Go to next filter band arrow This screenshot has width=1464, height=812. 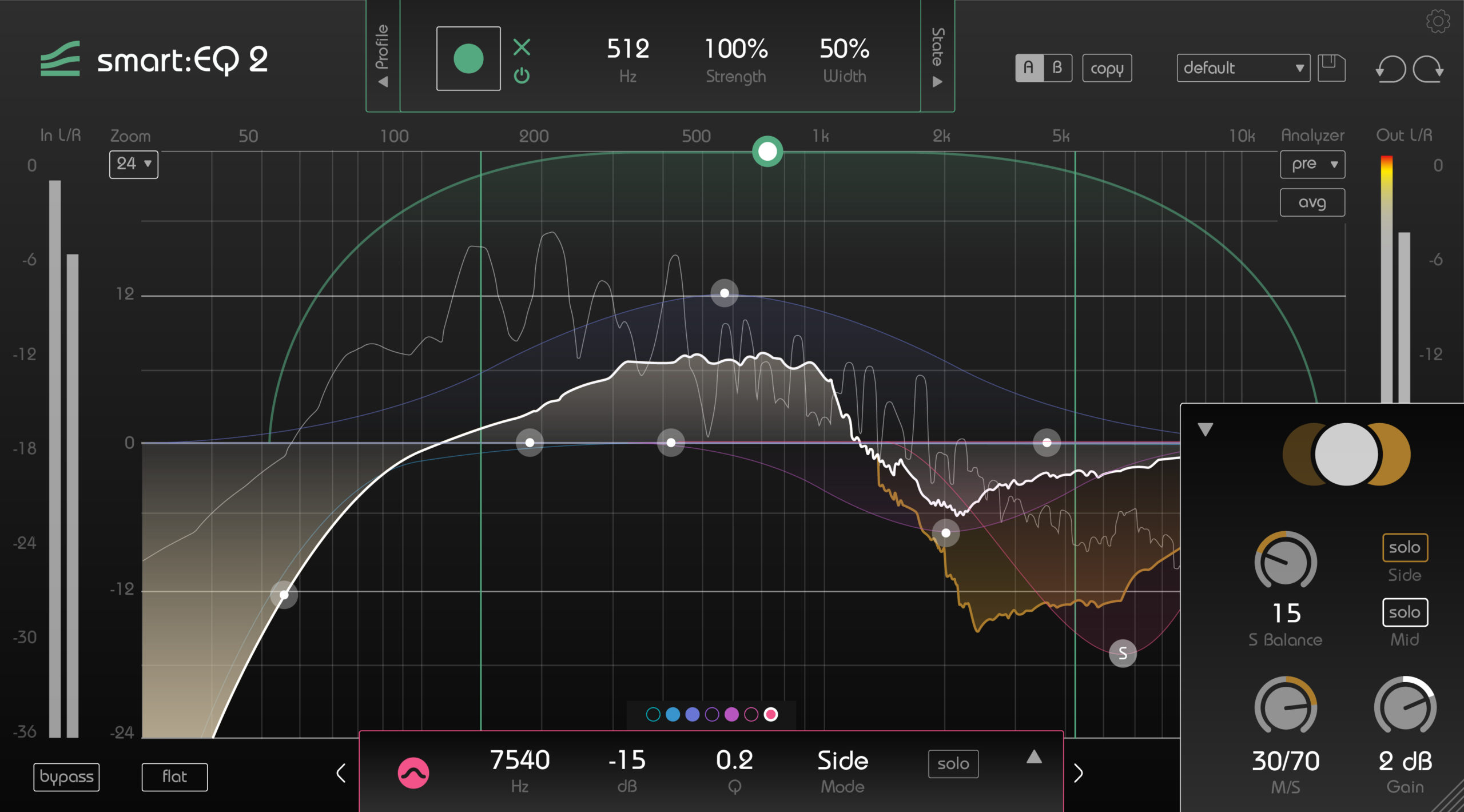(1079, 773)
